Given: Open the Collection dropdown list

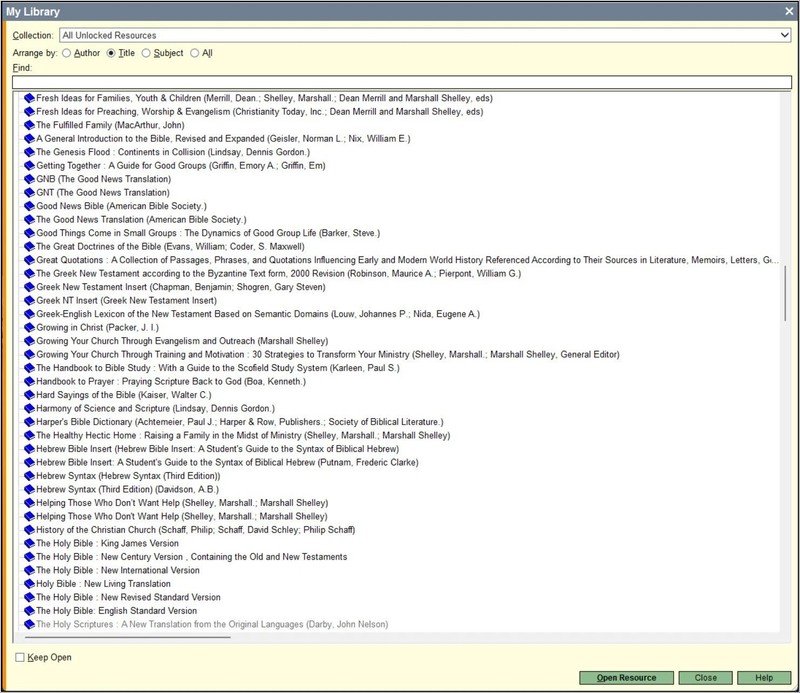Looking at the screenshot, I should pos(784,35).
